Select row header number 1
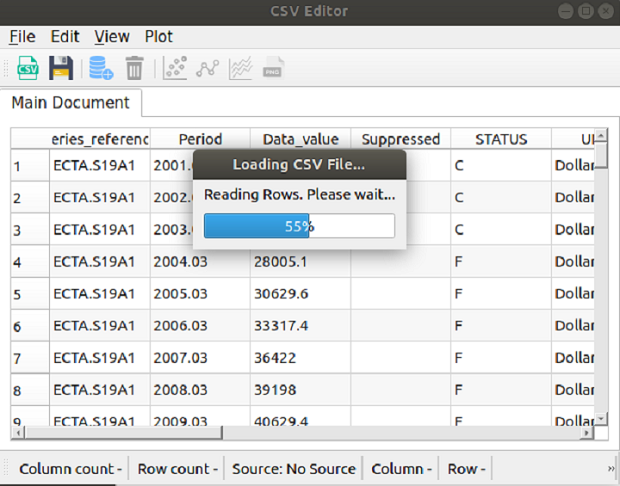 (30, 166)
